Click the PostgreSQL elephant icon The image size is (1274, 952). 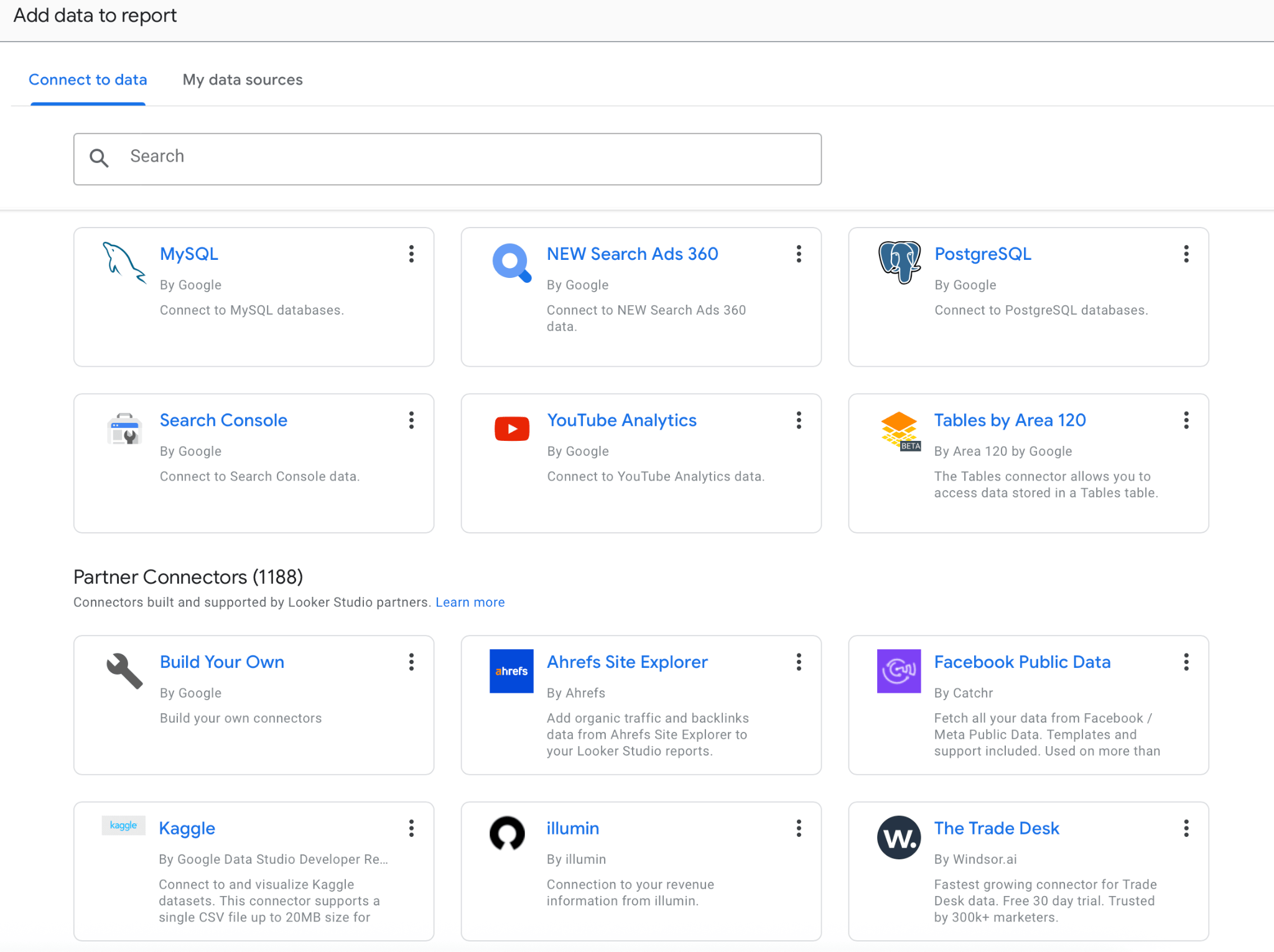click(x=899, y=262)
